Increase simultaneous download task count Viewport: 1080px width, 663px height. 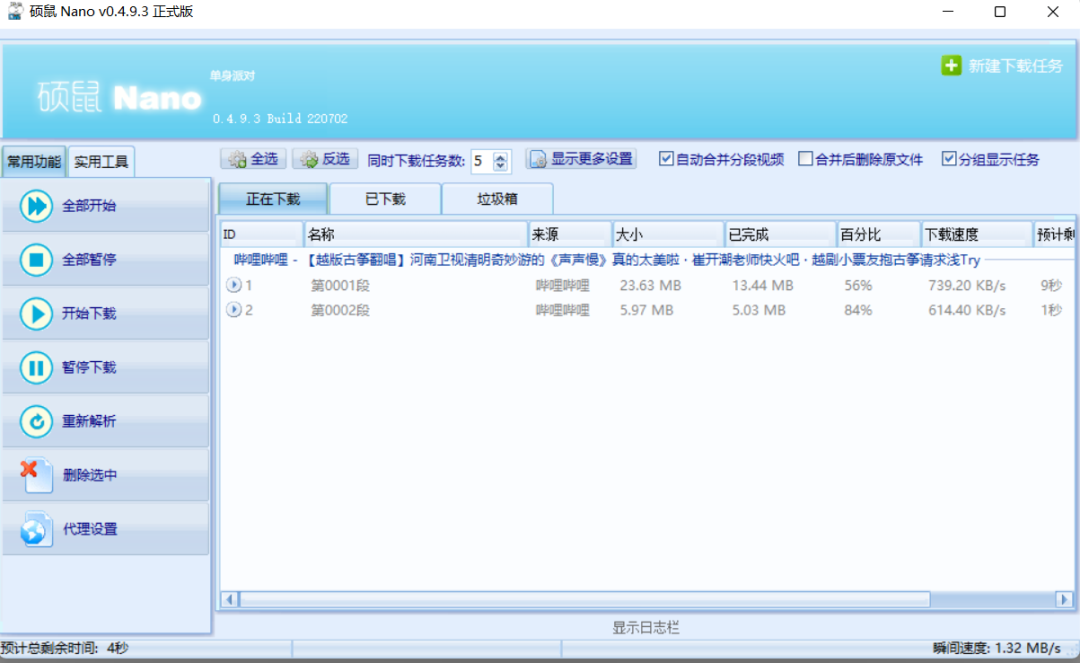click(x=501, y=156)
